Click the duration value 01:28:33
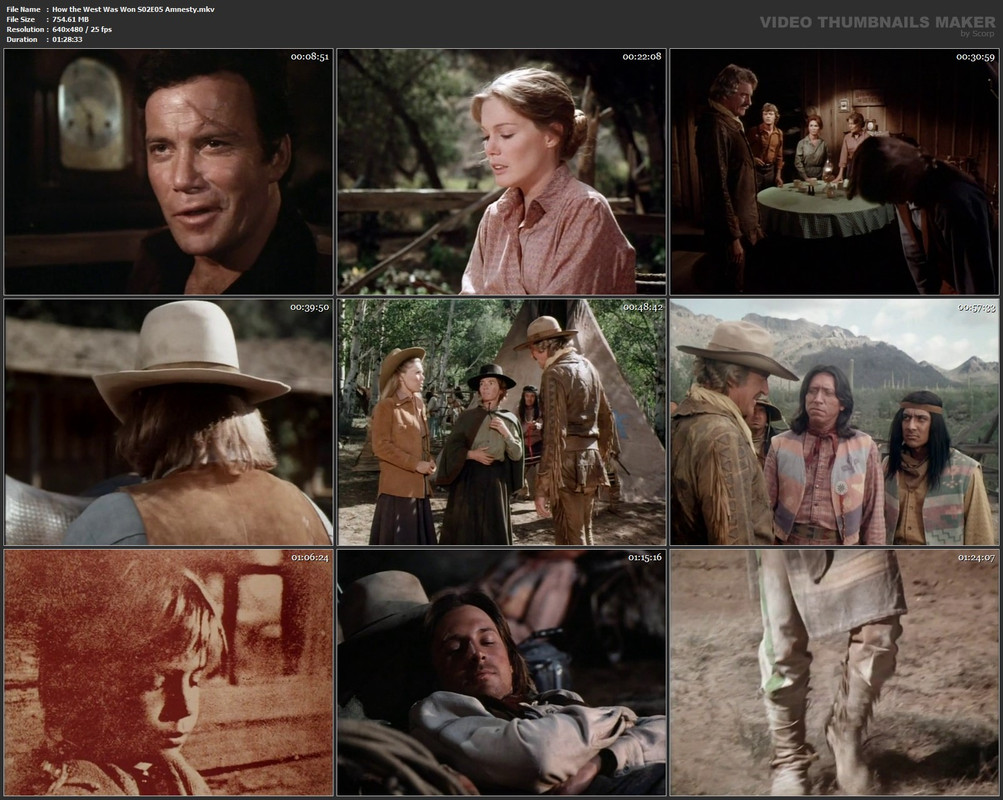This screenshot has height=800, width=1003. 67,40
